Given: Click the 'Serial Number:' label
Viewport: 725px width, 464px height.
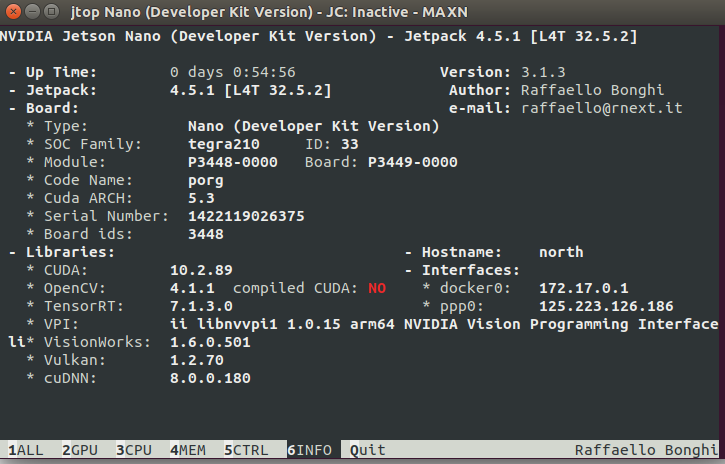Looking at the screenshot, I should click(106, 216).
